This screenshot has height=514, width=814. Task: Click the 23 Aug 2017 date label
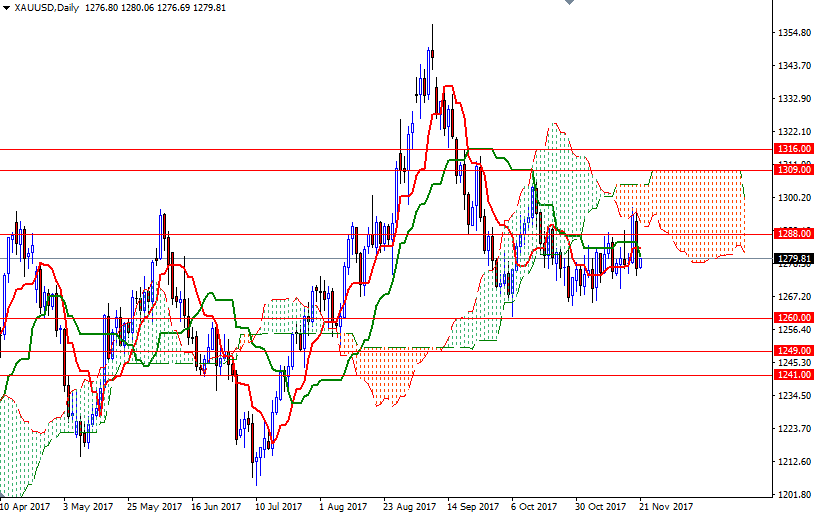(x=409, y=506)
